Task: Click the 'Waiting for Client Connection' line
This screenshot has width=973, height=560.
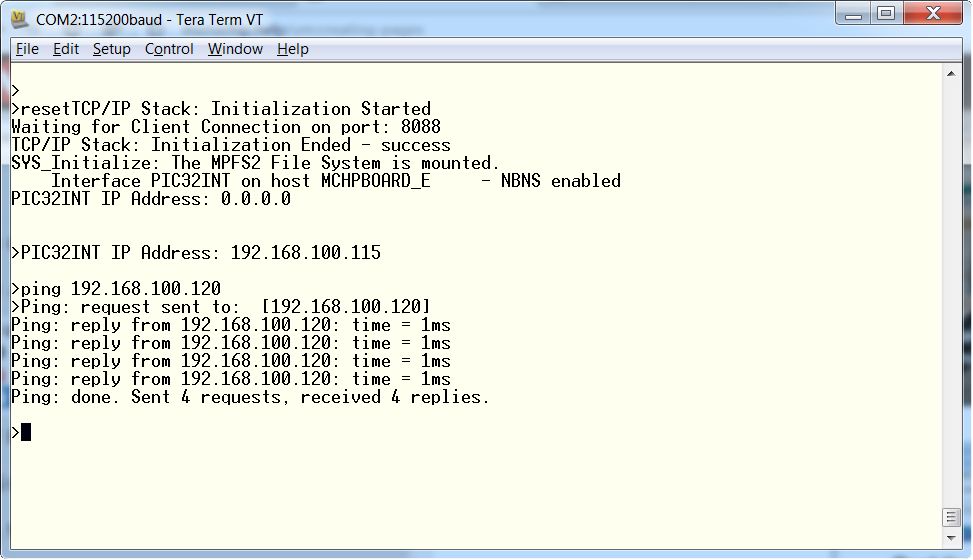Action: tap(225, 127)
